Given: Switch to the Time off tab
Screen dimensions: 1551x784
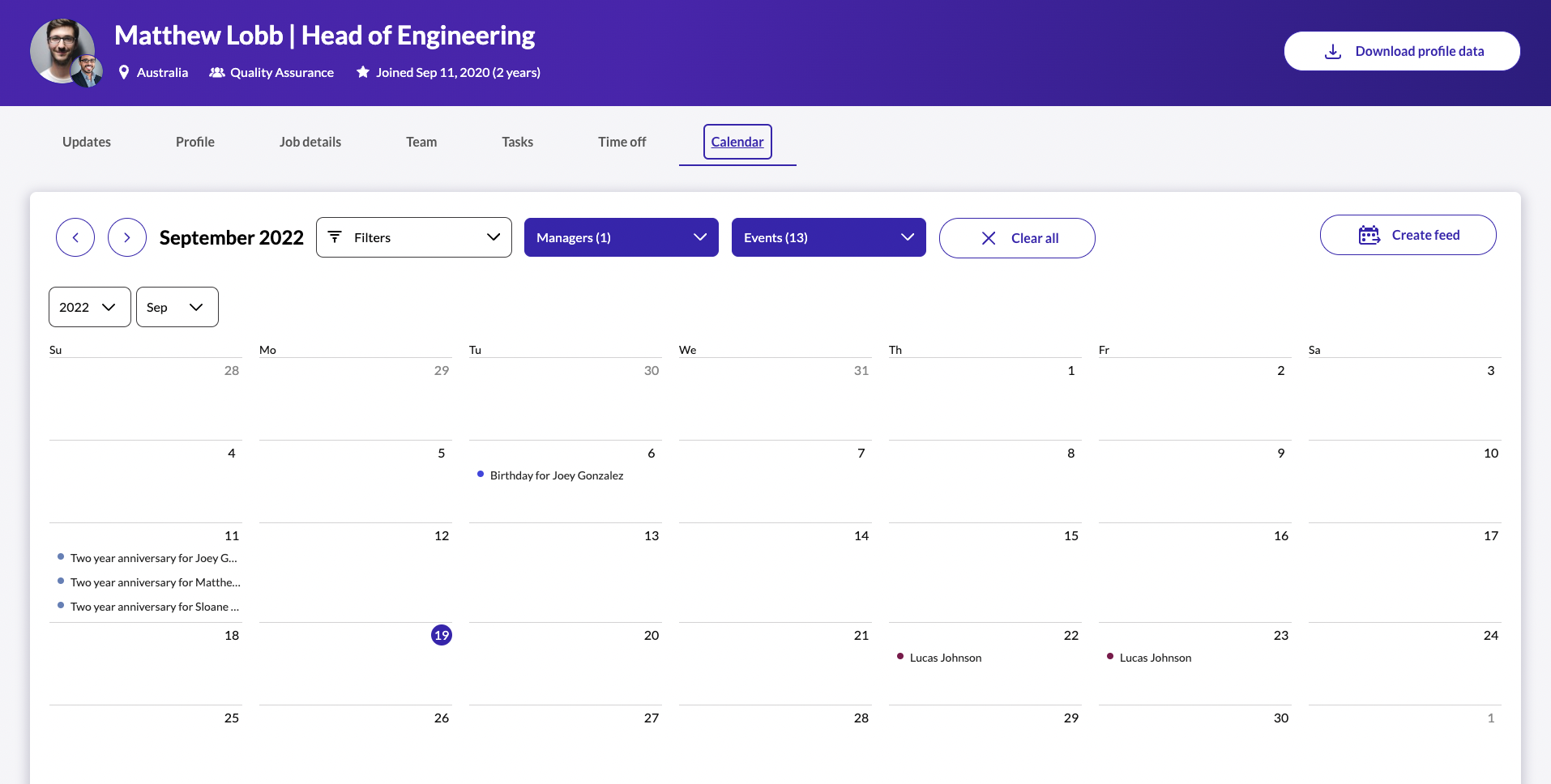Looking at the screenshot, I should click(622, 142).
